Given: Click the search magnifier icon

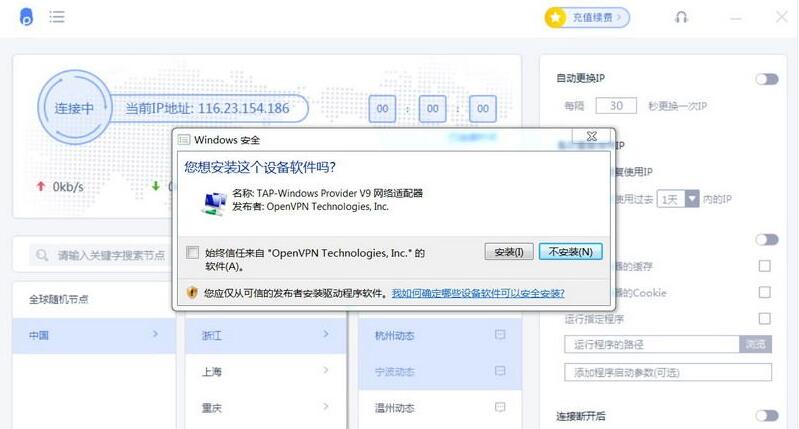Looking at the screenshot, I should click(x=42, y=254).
